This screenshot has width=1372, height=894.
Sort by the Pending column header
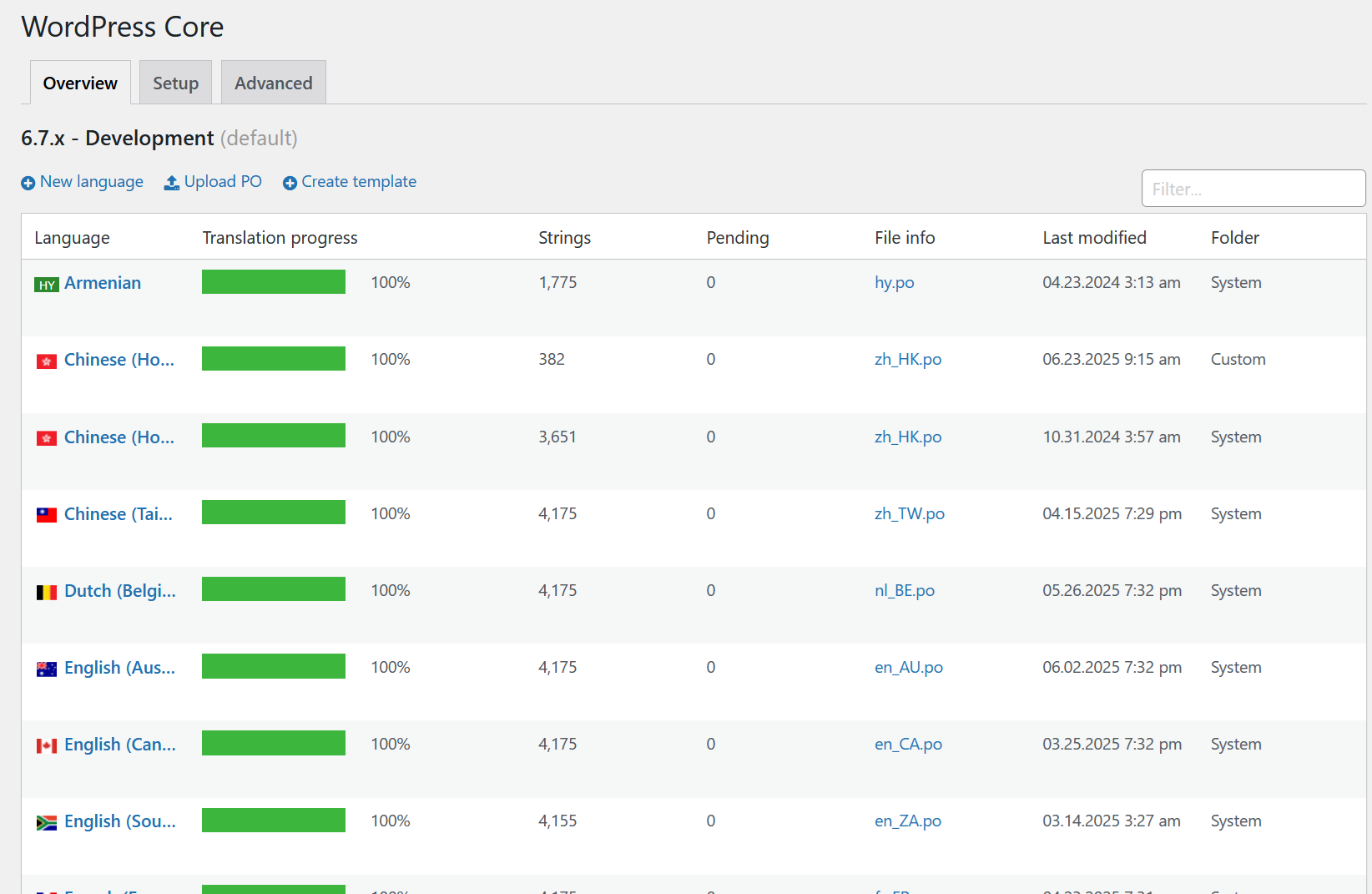[x=738, y=238]
